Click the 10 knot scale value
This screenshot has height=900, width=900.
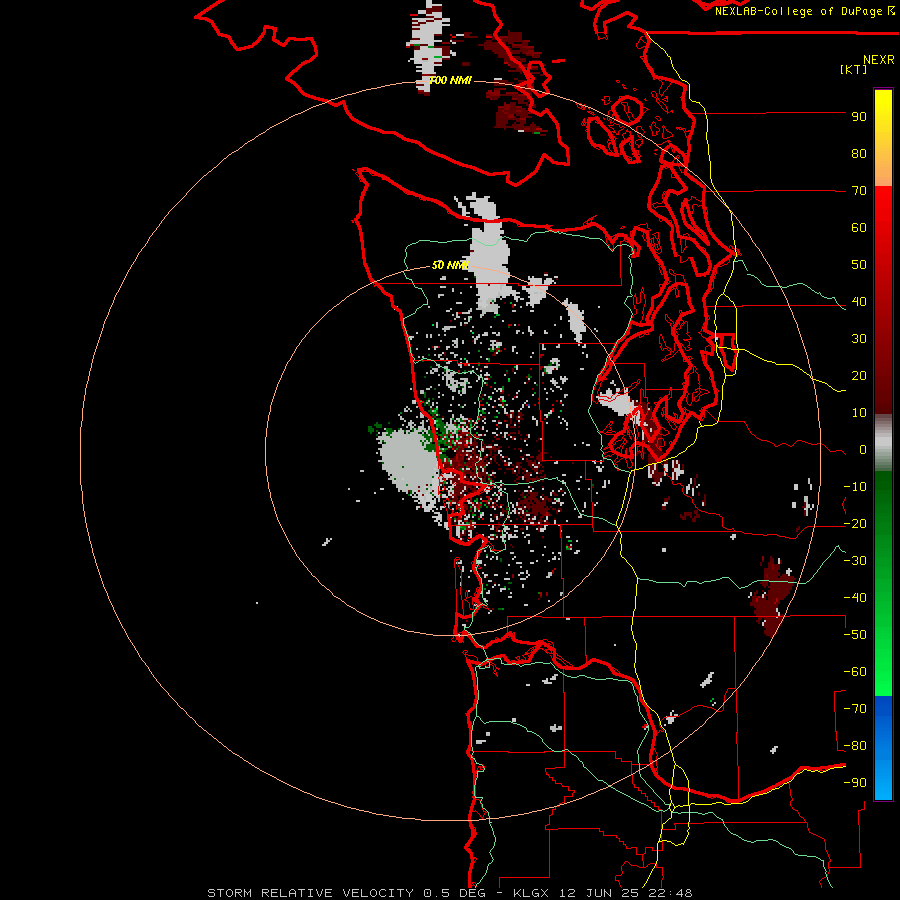(859, 413)
